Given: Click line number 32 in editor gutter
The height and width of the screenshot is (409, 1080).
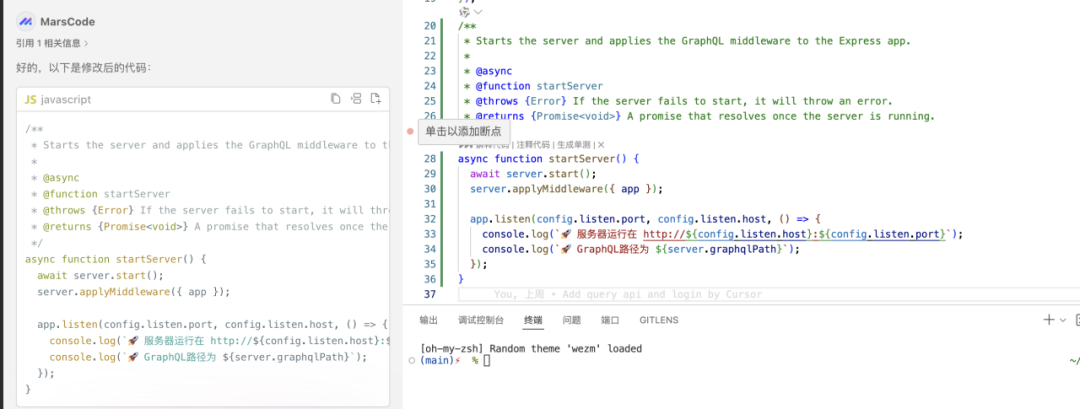Looking at the screenshot, I should [x=430, y=219].
